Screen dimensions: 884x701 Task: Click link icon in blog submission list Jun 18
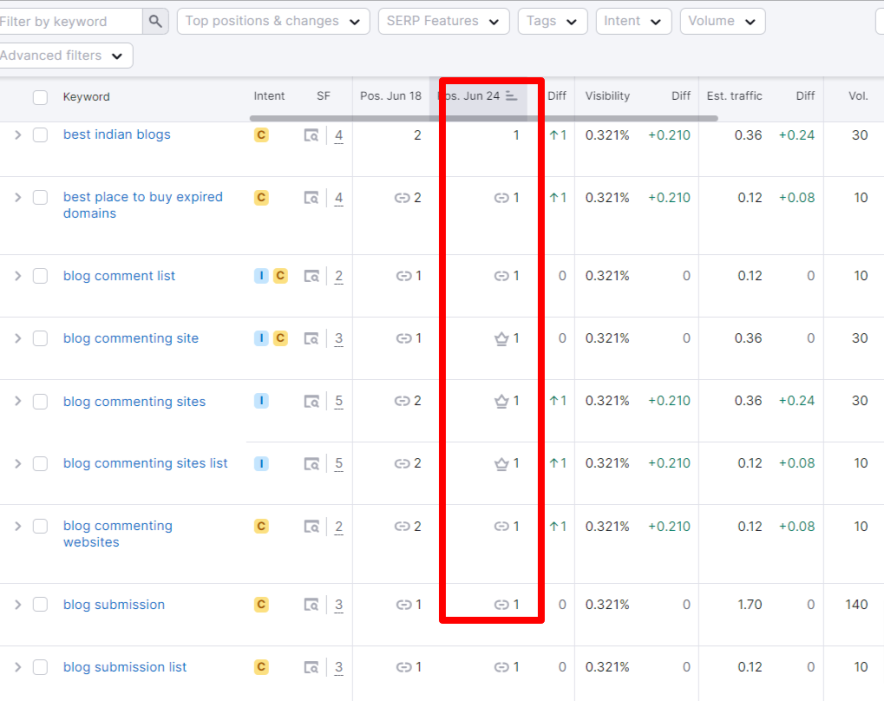tap(403, 668)
